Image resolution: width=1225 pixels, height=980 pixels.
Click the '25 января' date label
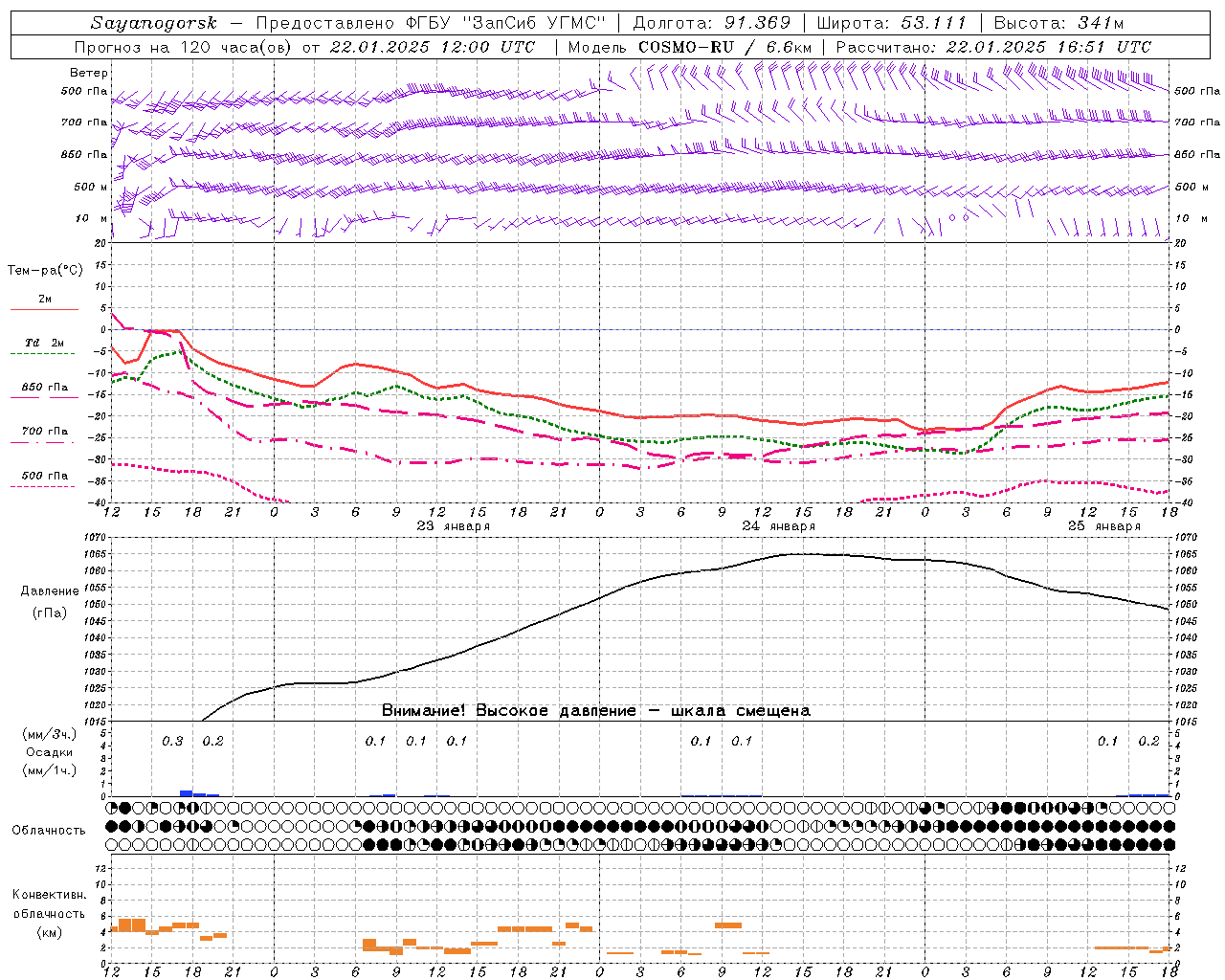(x=1104, y=526)
